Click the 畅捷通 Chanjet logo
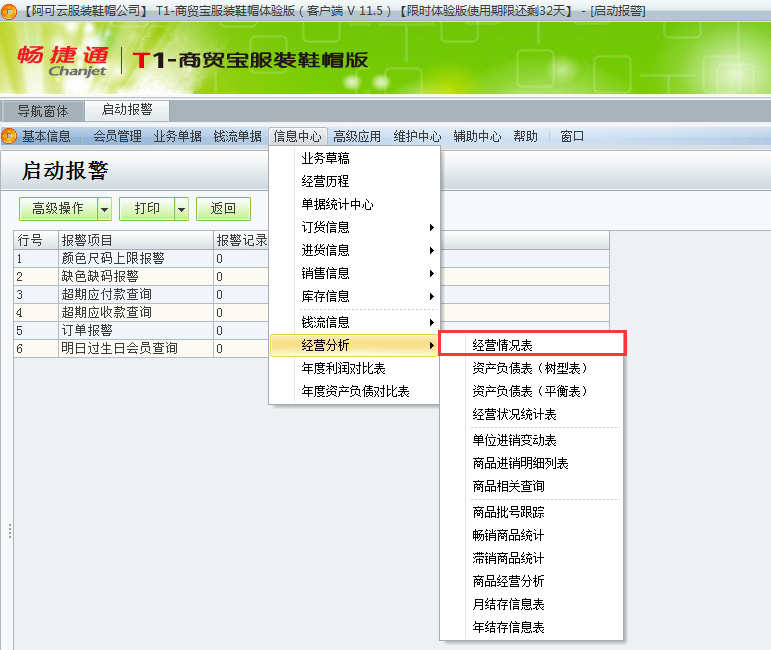 click(63, 61)
